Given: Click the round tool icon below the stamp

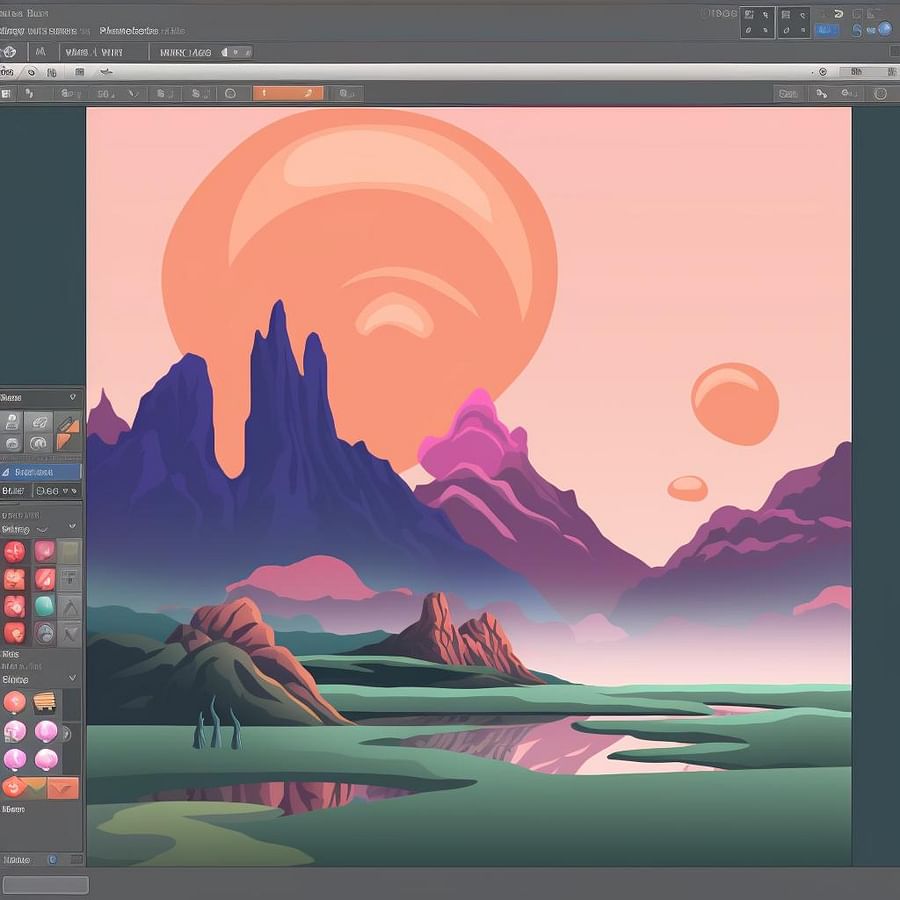Looking at the screenshot, I should [11, 443].
